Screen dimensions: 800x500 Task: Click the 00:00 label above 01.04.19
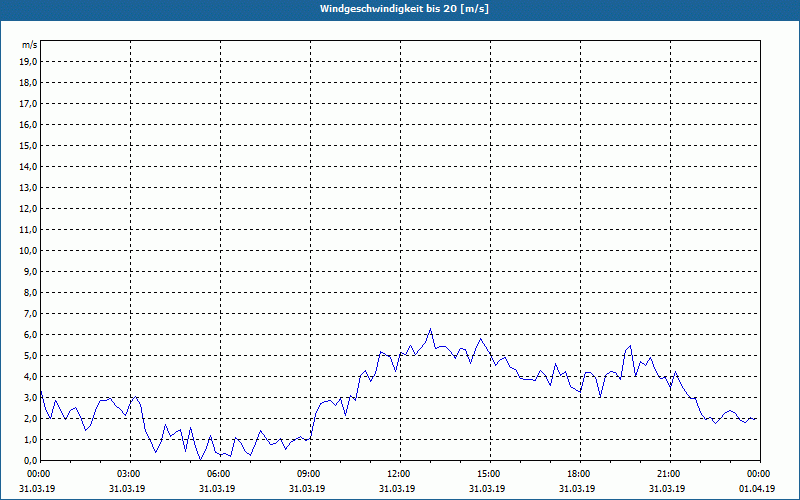coord(760,474)
